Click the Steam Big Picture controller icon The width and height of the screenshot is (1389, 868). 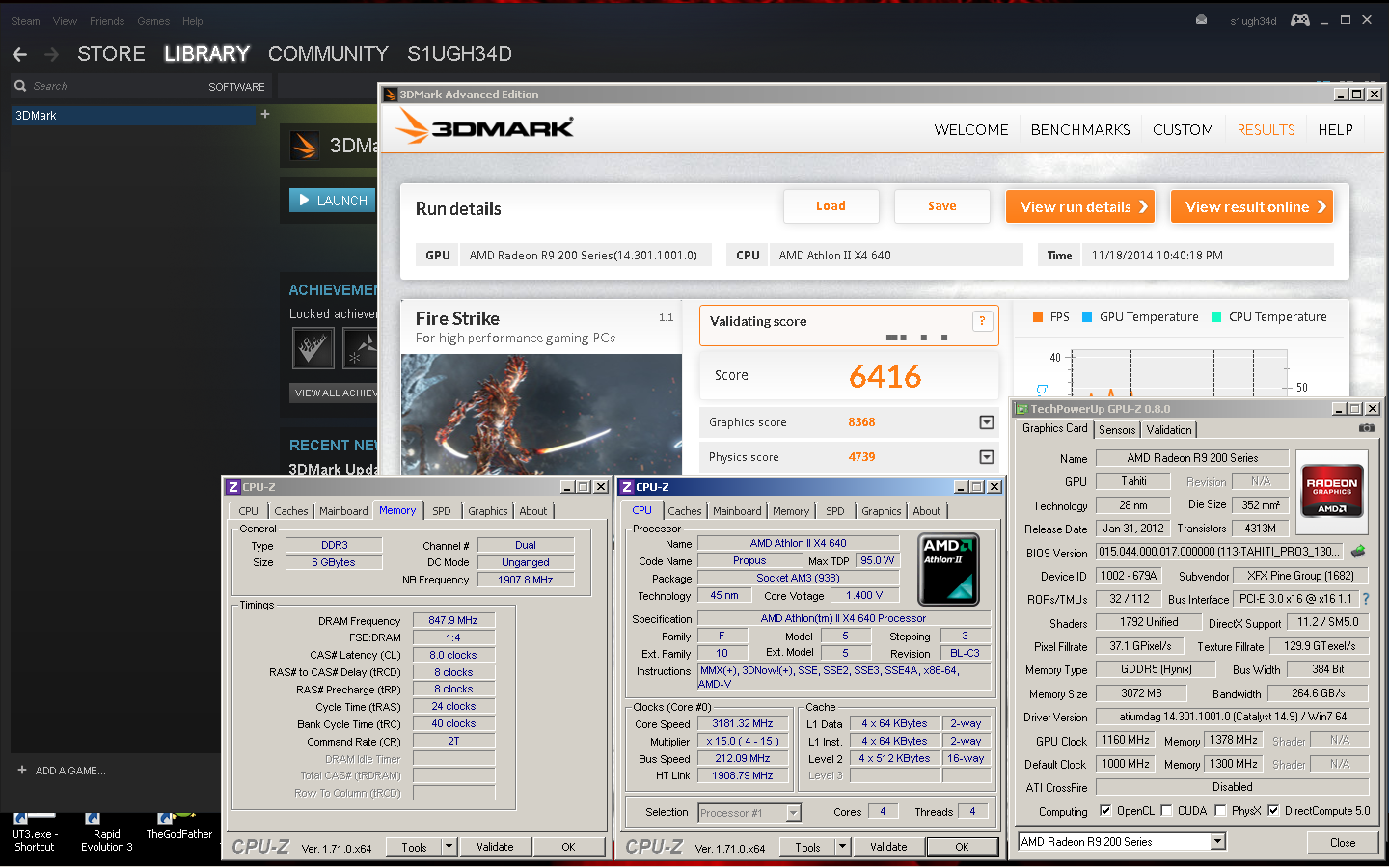point(1300,20)
